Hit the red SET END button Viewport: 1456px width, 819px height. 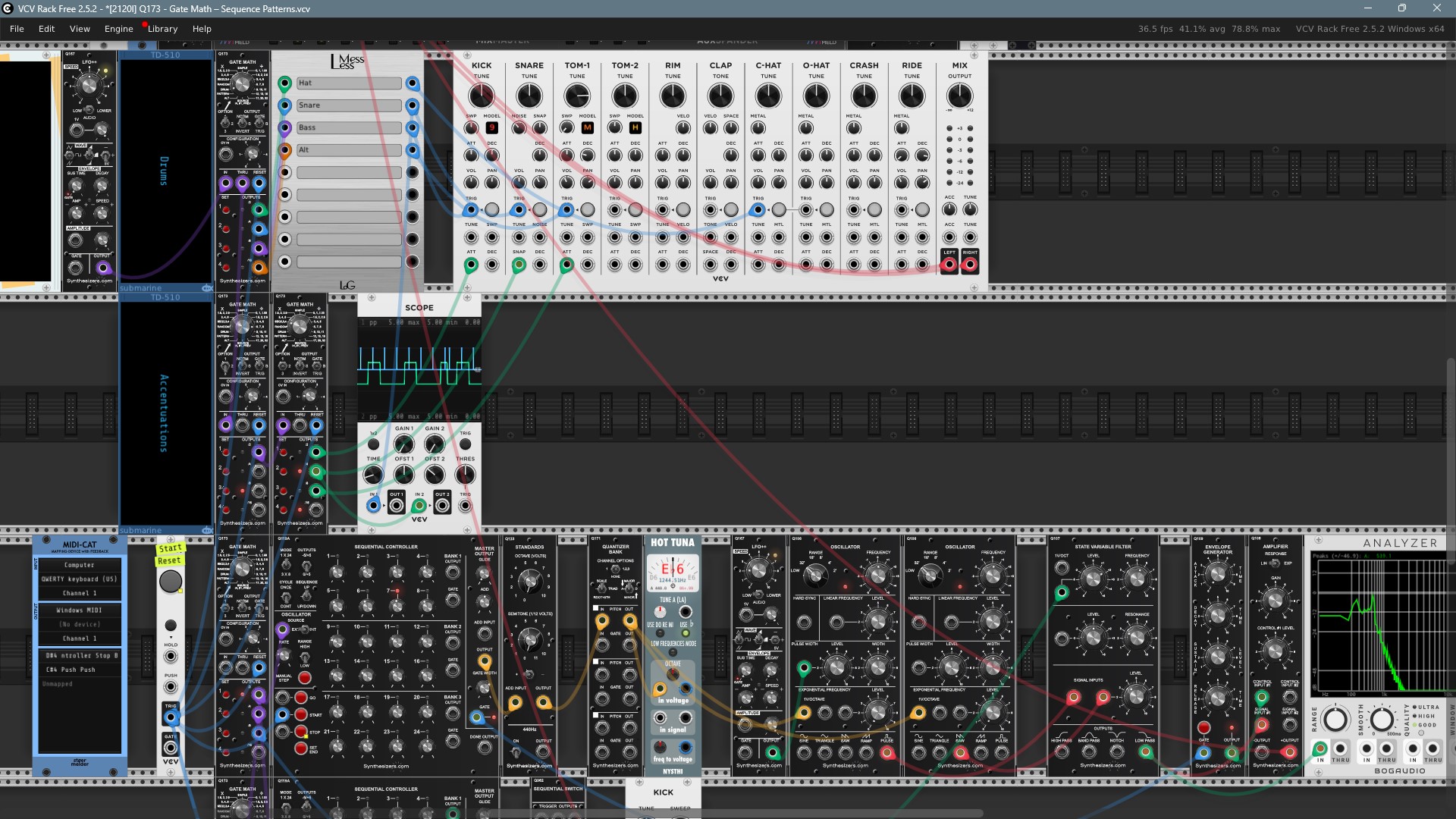(x=300, y=748)
